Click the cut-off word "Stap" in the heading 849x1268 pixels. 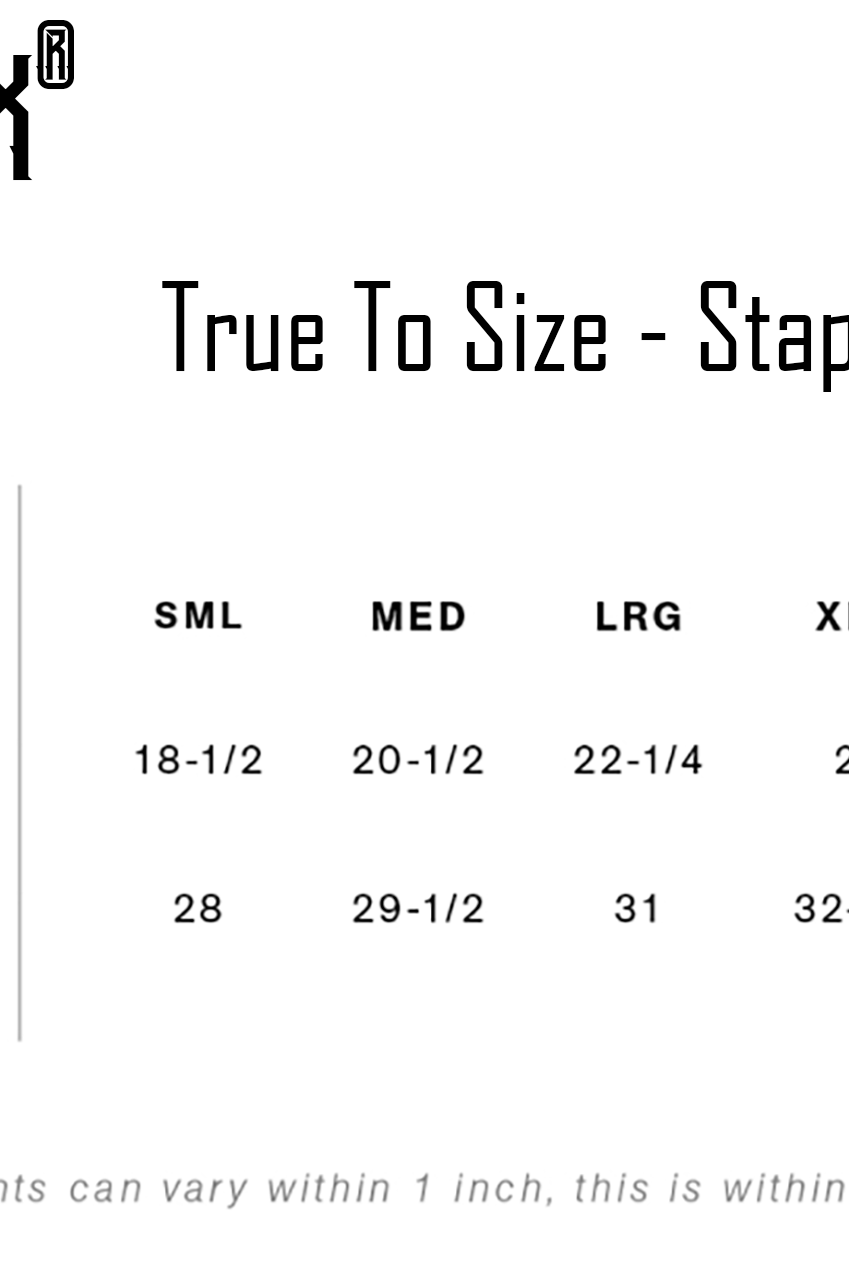773,330
